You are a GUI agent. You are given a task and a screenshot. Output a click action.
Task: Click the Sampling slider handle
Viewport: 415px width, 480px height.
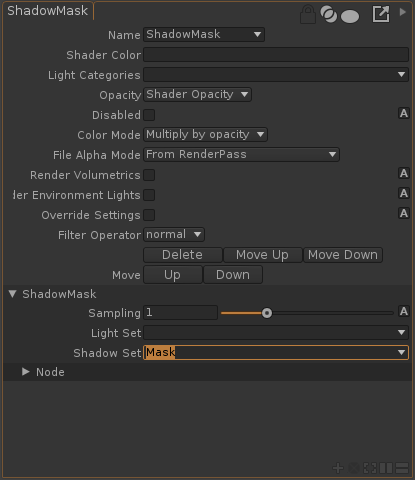point(267,313)
